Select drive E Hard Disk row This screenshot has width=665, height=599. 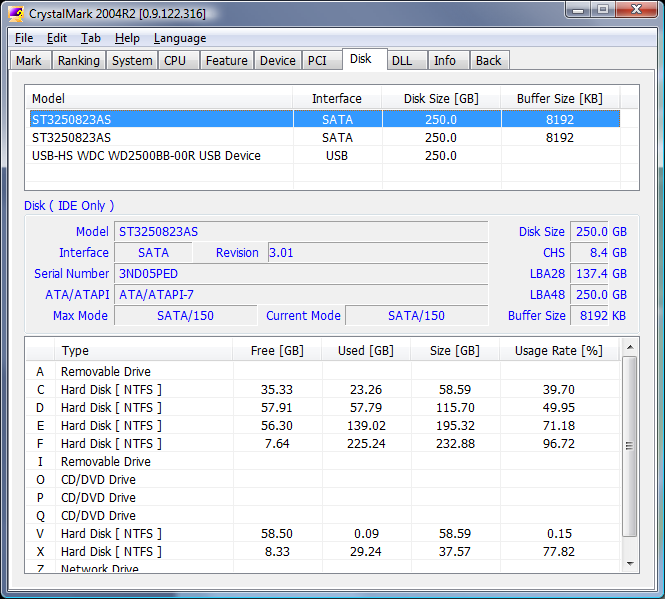point(323,425)
